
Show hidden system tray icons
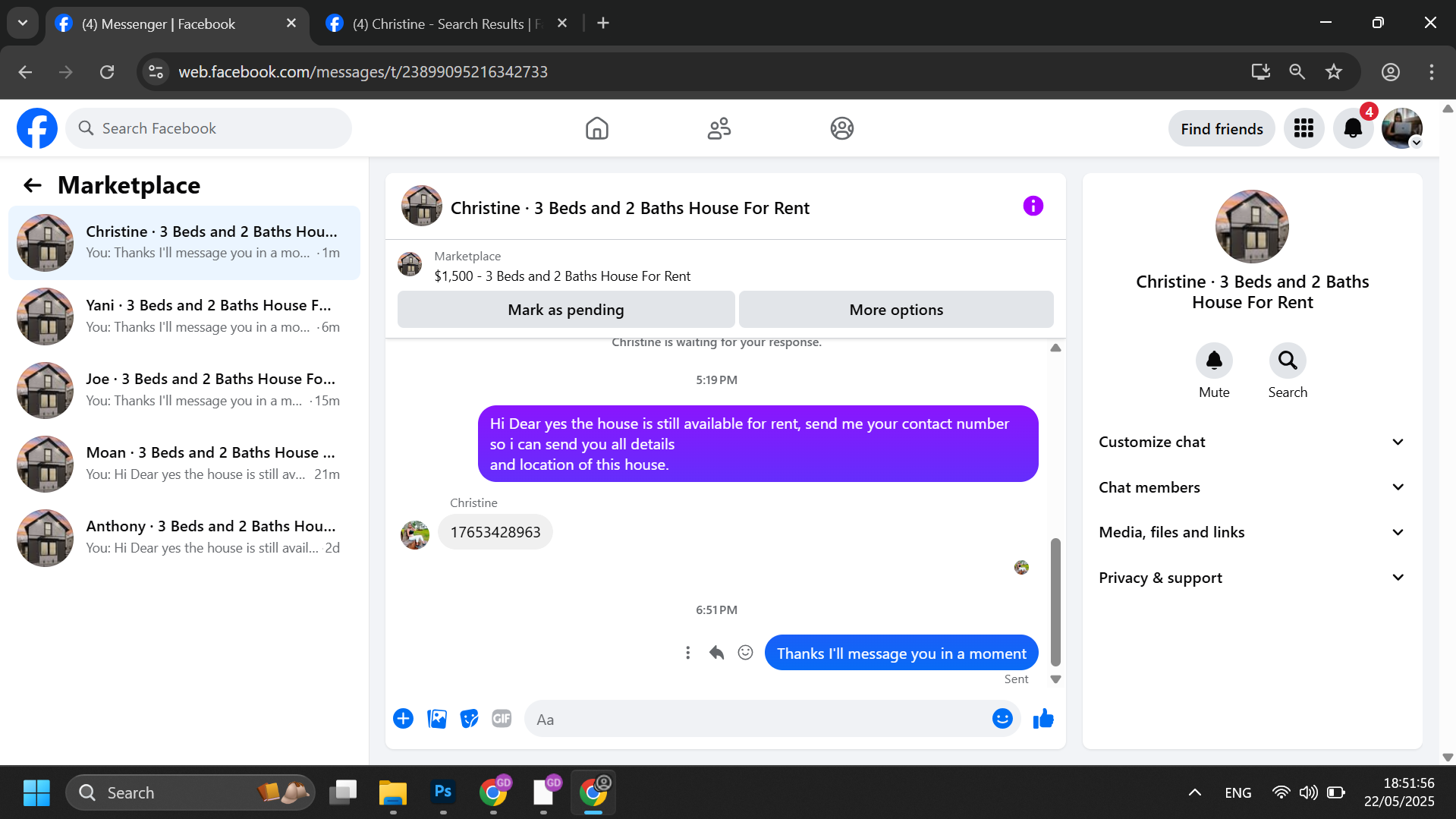pos(1194,792)
